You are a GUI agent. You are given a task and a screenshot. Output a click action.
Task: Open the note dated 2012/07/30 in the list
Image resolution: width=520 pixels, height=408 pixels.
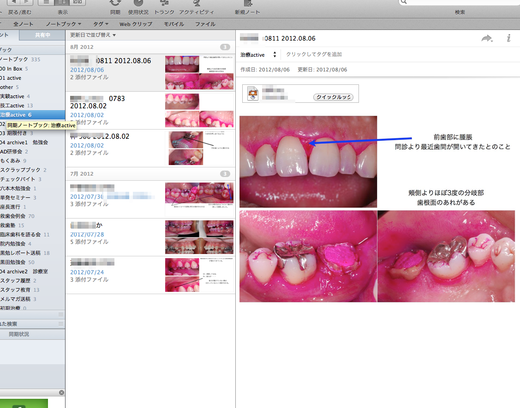(151, 199)
